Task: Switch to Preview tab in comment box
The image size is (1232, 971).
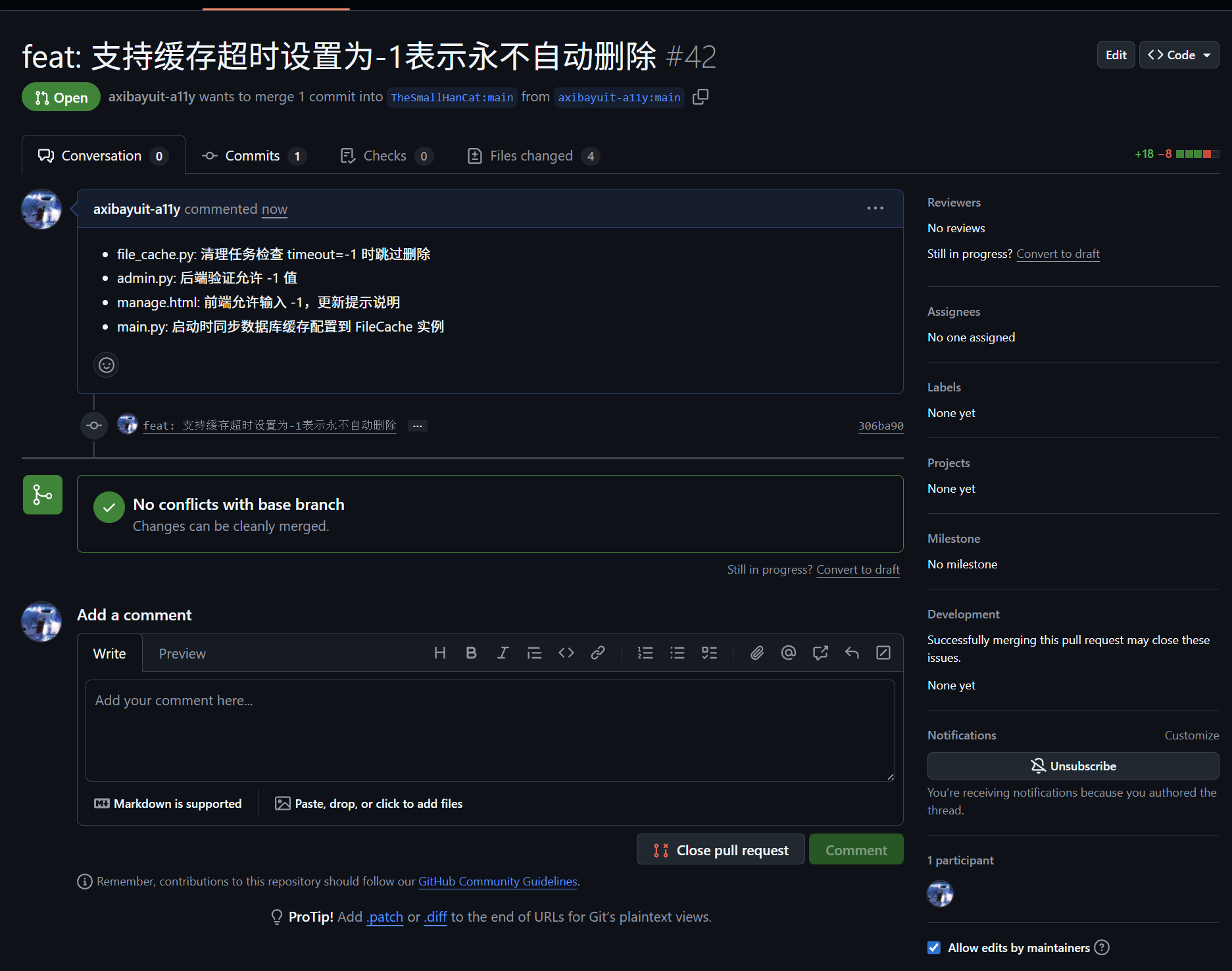Action: click(x=182, y=653)
